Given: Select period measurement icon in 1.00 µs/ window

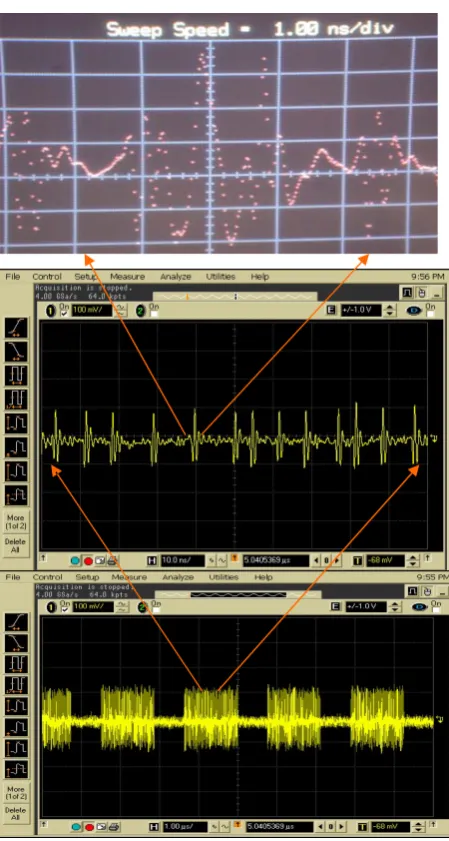Looking at the screenshot, I should coord(16,665).
